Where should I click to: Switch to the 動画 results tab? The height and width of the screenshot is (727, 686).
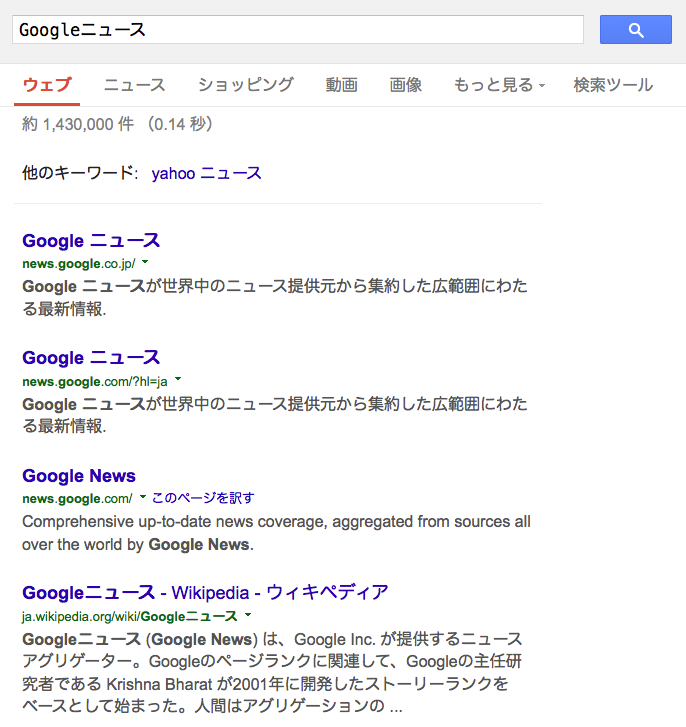click(x=341, y=85)
